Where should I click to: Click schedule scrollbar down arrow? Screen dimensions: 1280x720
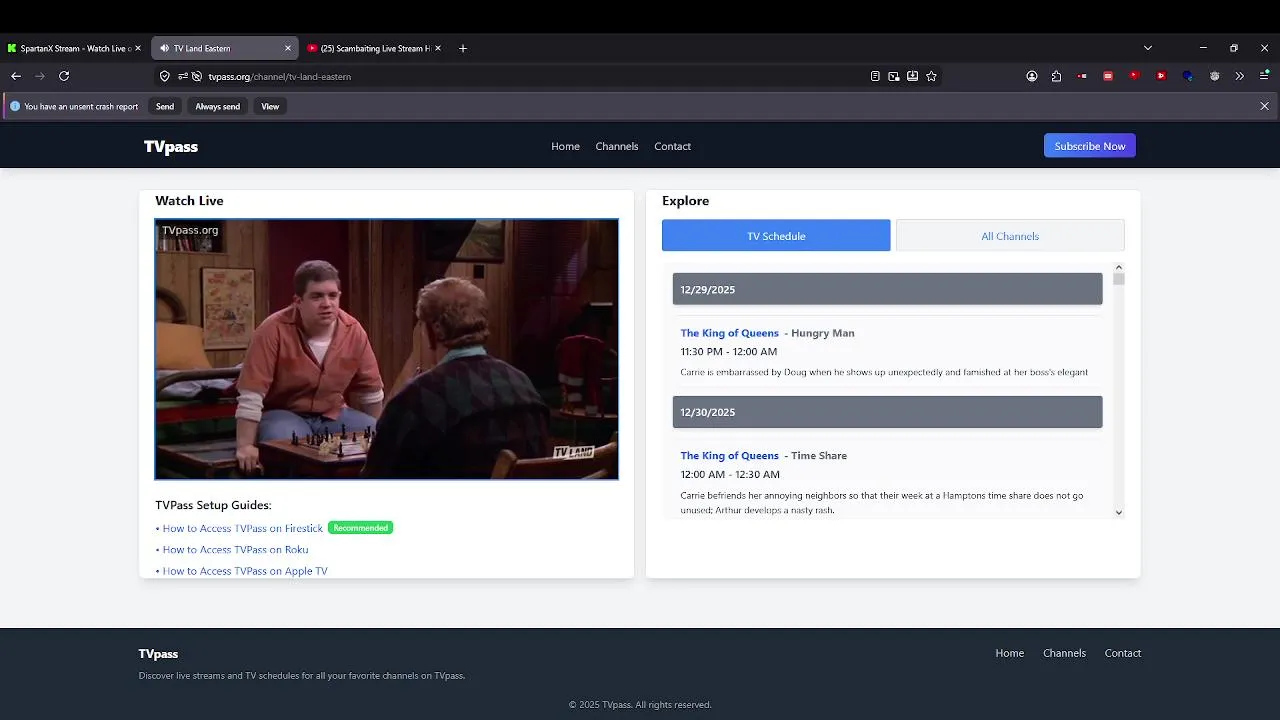(x=1118, y=512)
